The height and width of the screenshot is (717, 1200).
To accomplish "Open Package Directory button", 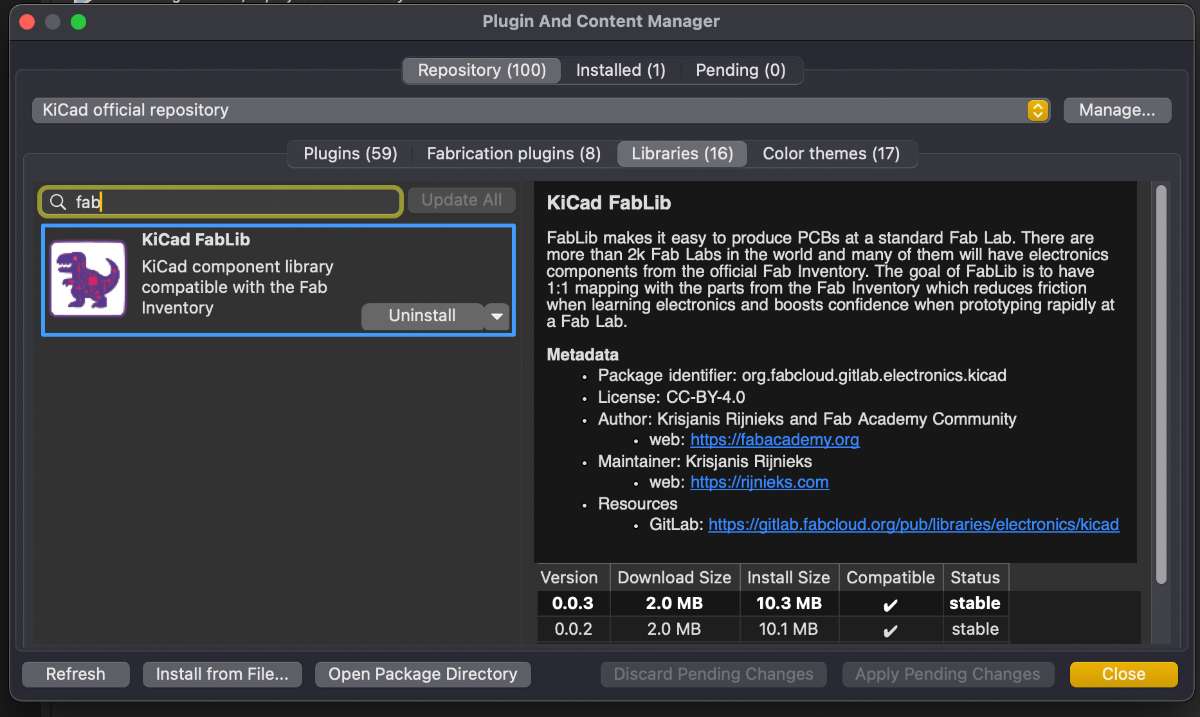I will coord(422,674).
